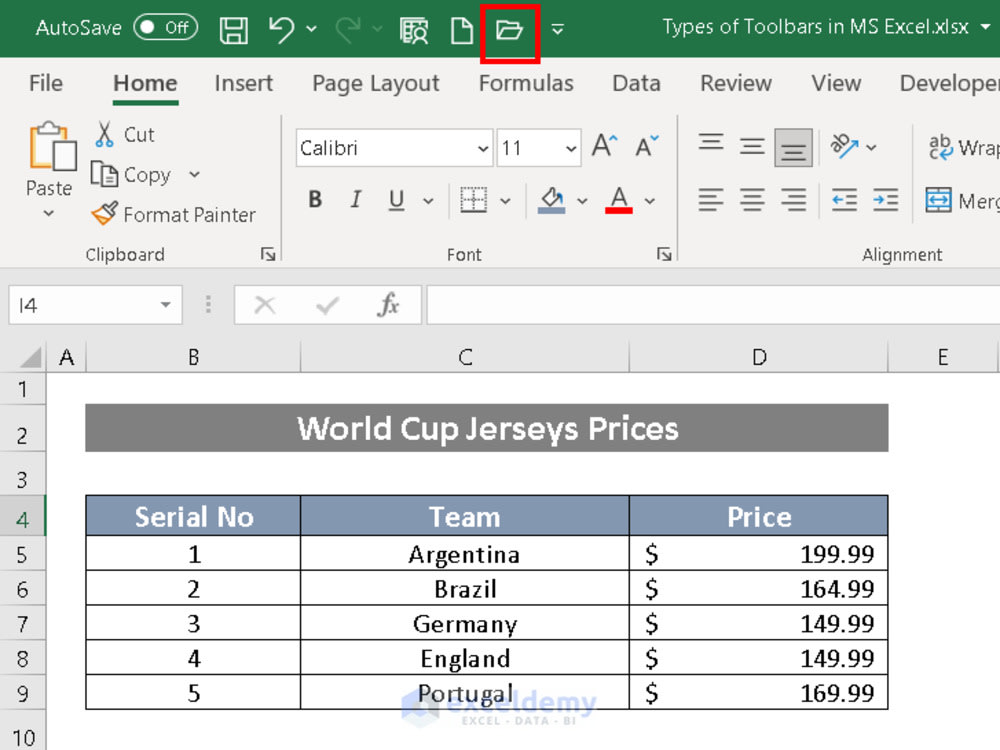Click the Save icon in Quick Access Toolbar
The height and width of the screenshot is (750, 1000).
click(233, 29)
